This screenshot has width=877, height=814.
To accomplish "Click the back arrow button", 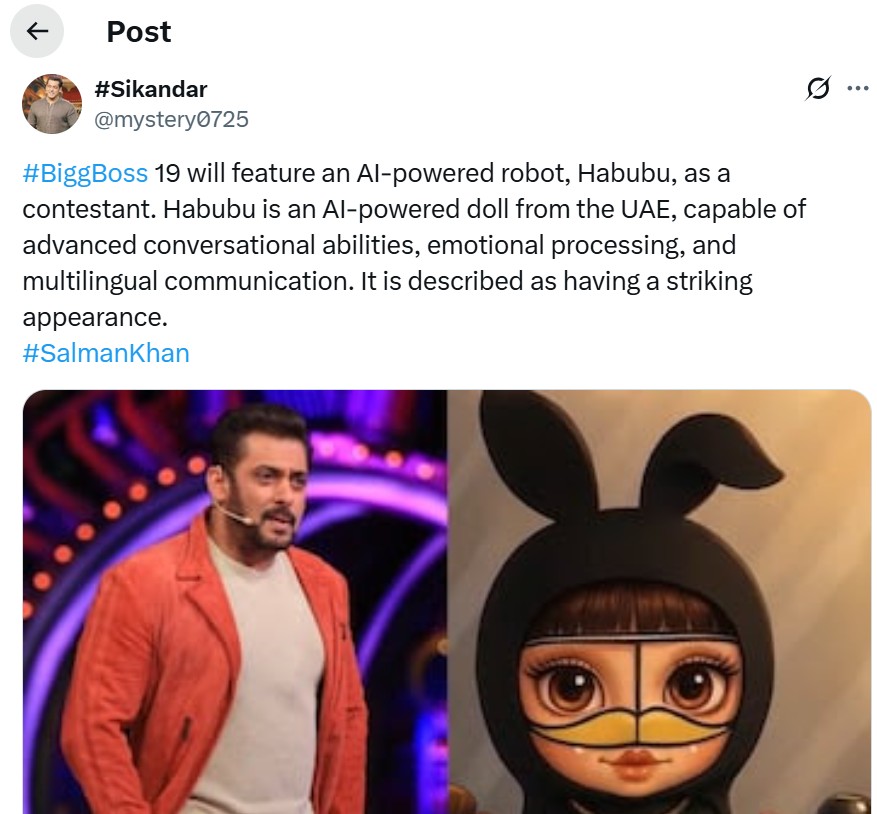I will 37,32.
